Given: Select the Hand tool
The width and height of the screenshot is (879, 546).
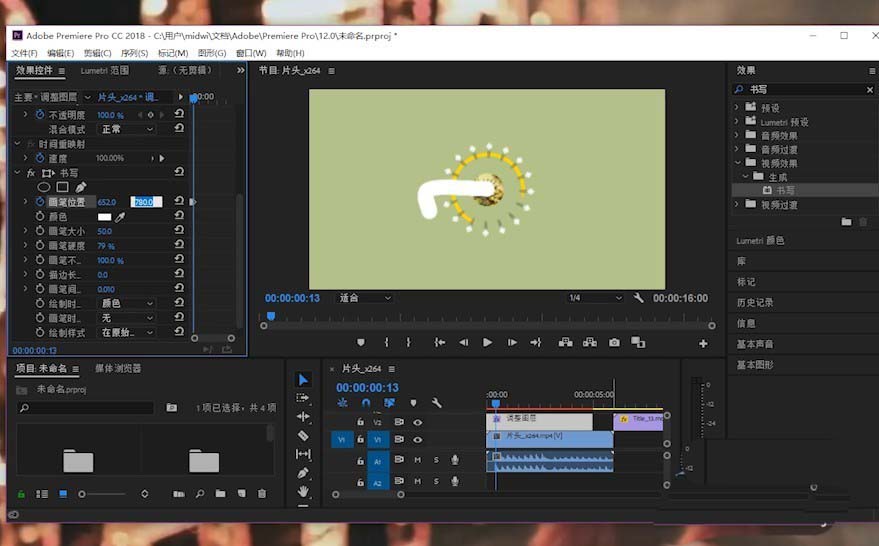Looking at the screenshot, I should point(304,491).
